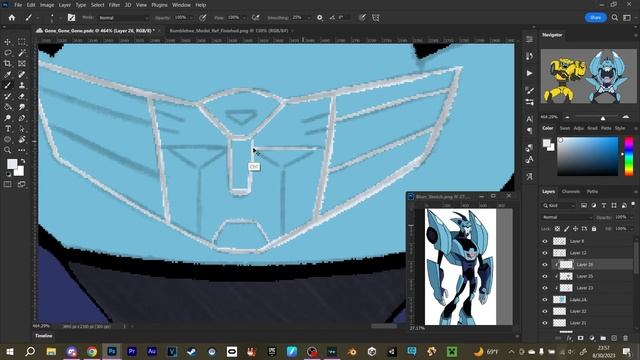Open brush Opacity dropdown arrow
Screen dimensions: 640x360
[x=191, y=18]
